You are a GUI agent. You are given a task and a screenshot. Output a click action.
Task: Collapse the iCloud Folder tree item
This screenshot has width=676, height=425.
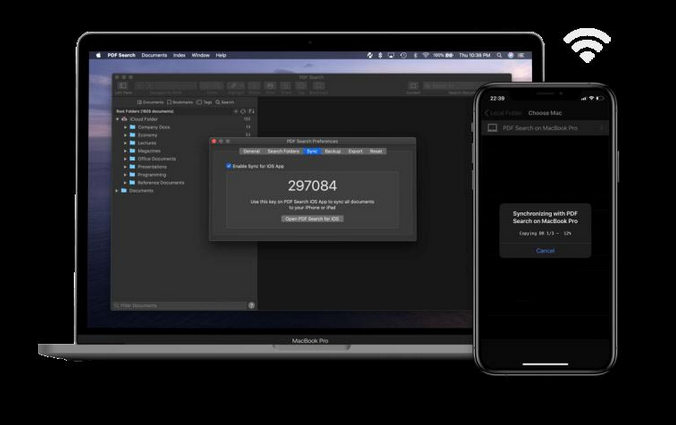(117, 119)
